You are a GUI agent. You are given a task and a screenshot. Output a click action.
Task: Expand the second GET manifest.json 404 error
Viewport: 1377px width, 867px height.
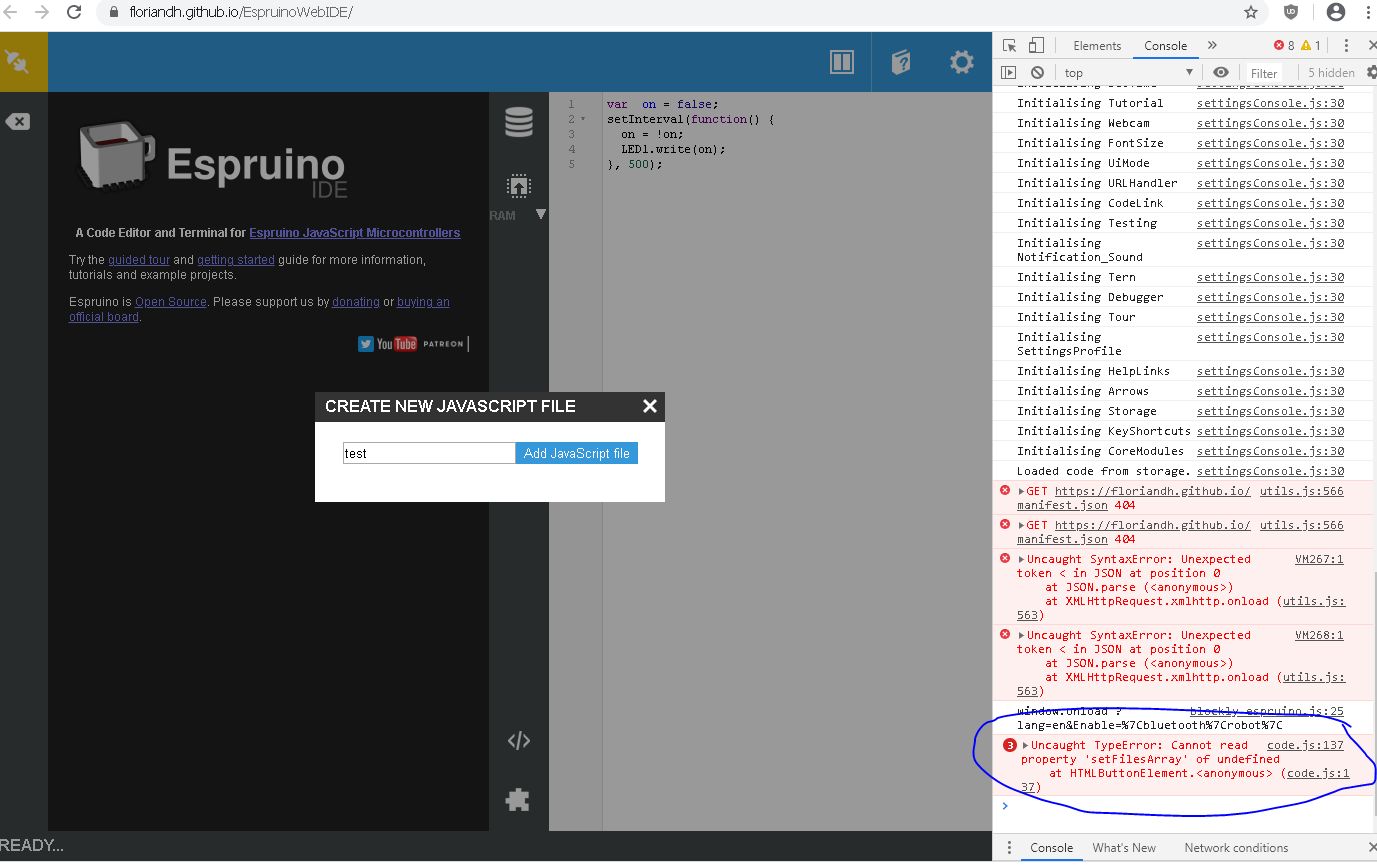click(1021, 525)
